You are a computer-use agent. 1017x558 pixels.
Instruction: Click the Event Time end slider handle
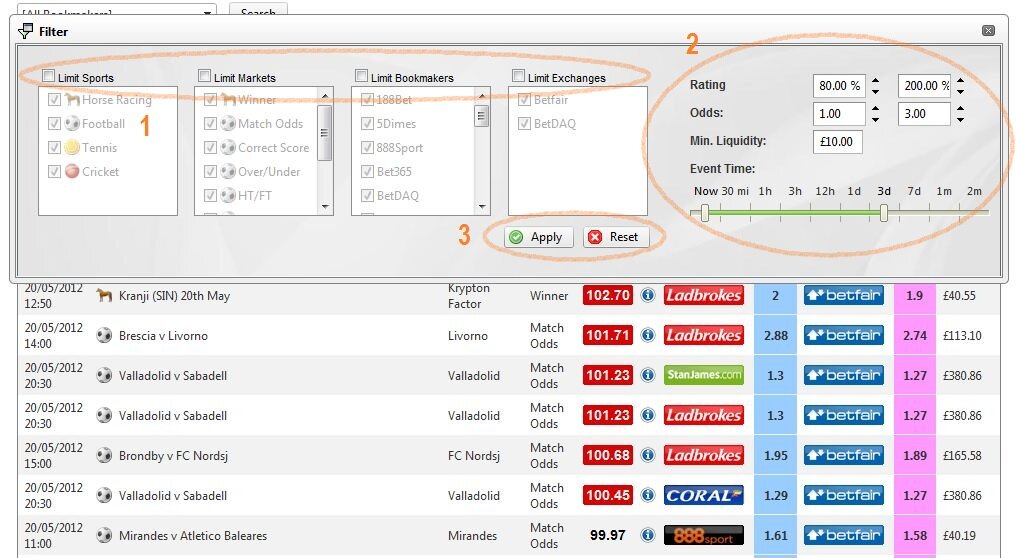coord(883,213)
